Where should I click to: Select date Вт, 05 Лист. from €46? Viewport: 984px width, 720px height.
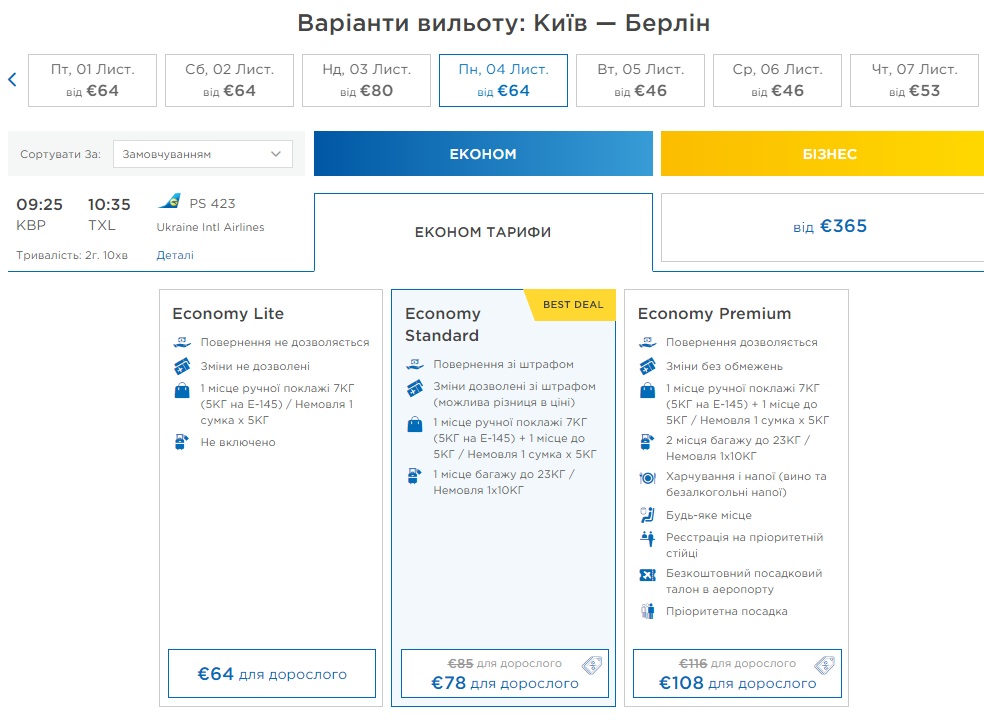coord(640,80)
